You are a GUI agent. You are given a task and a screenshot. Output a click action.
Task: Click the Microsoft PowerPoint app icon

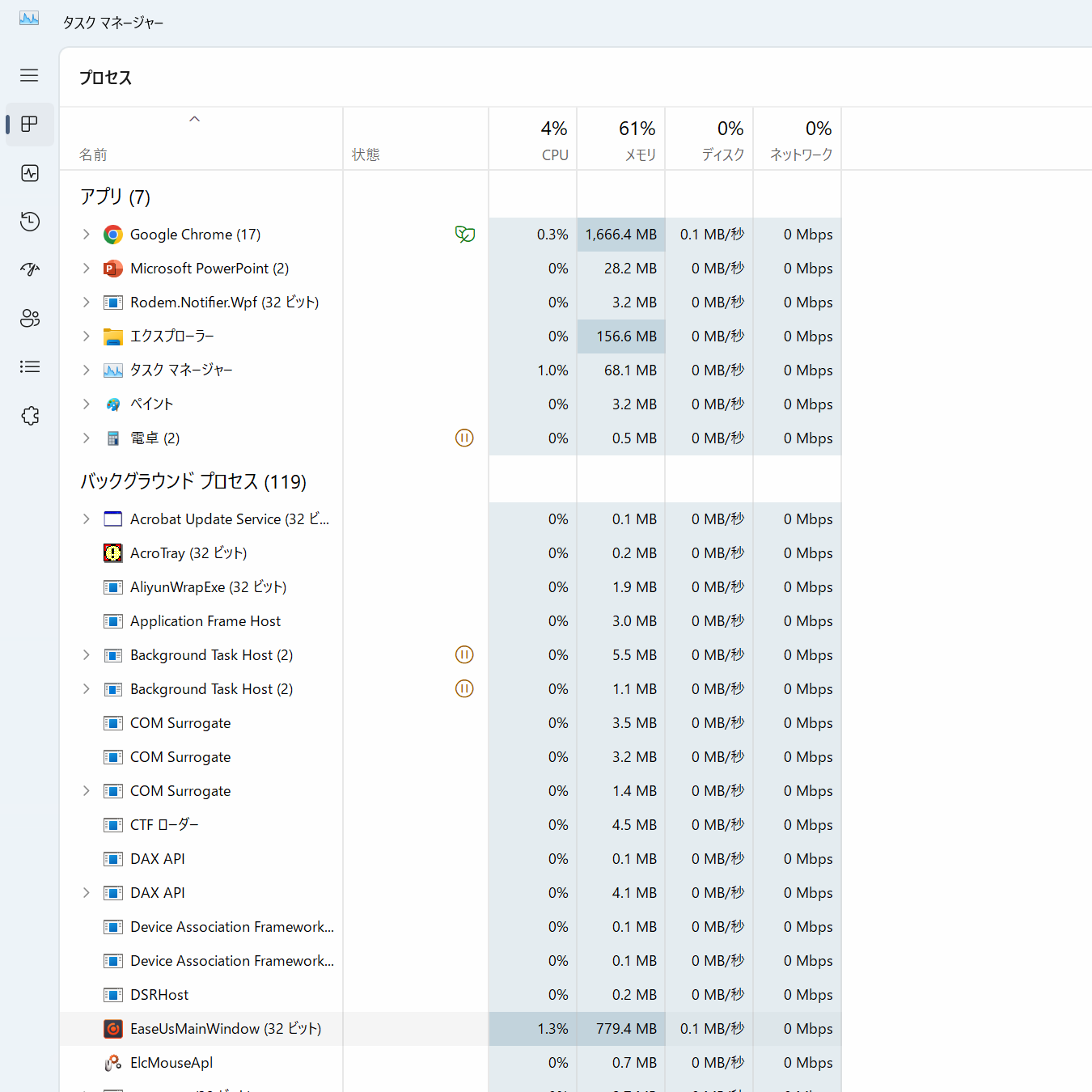point(113,269)
